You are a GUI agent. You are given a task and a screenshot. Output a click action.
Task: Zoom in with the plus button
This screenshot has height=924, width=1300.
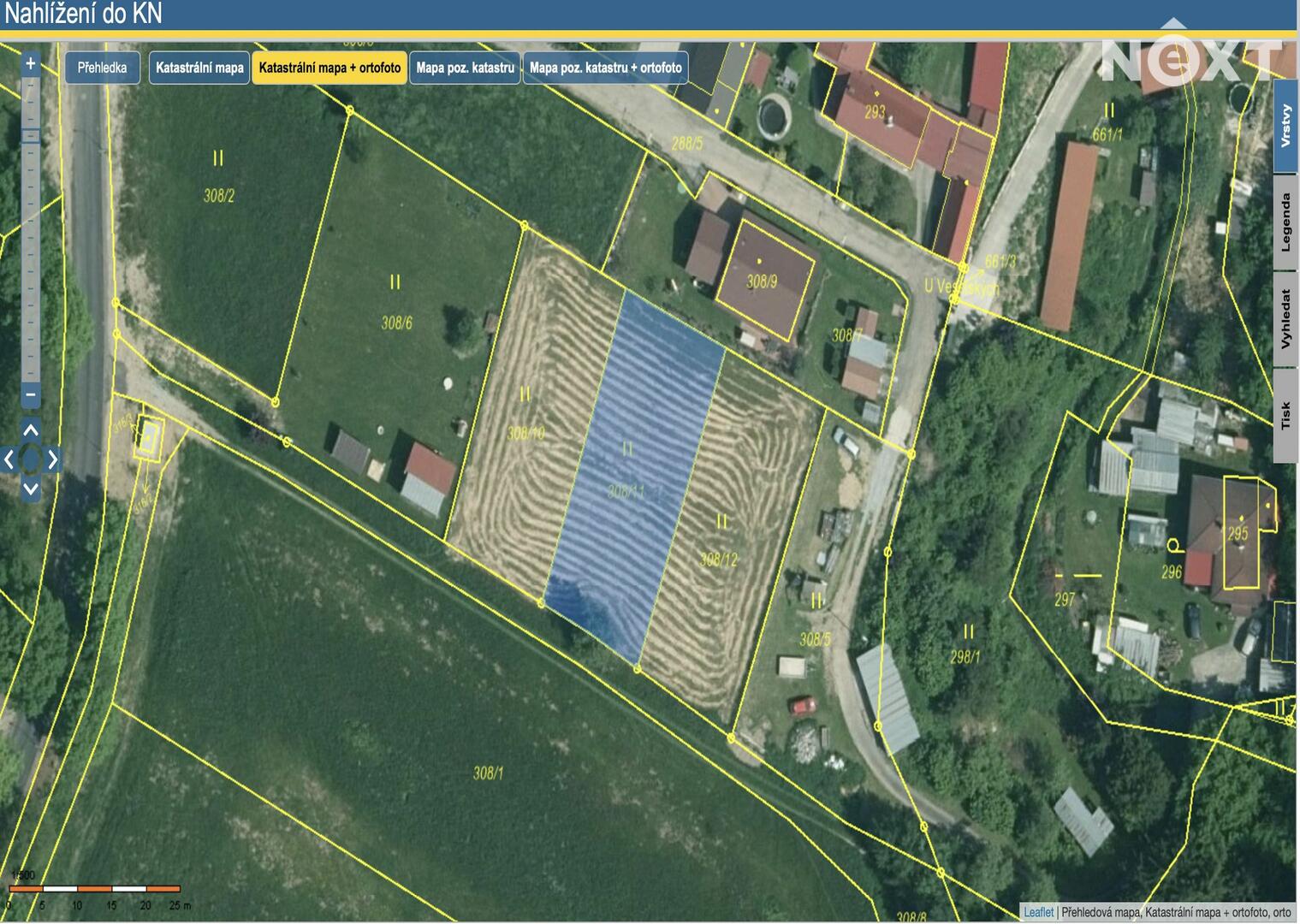(31, 64)
